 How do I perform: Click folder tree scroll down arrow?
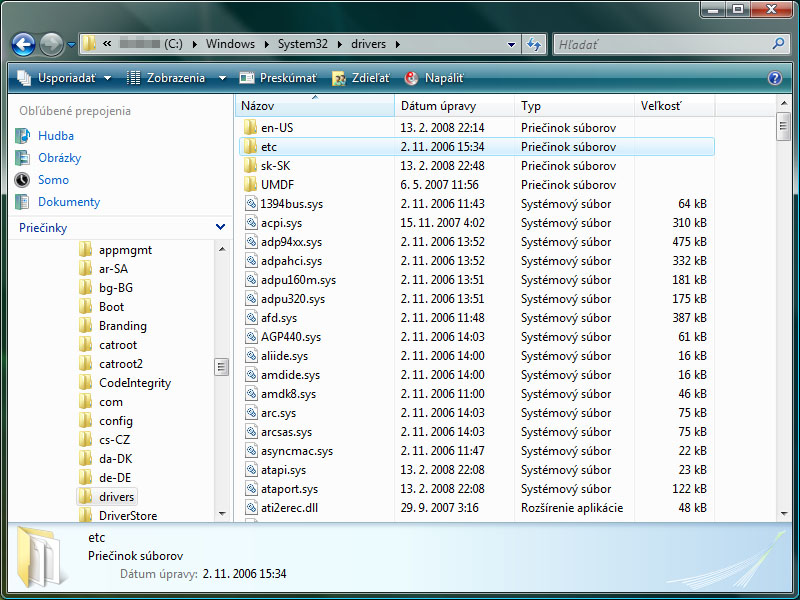(222, 514)
